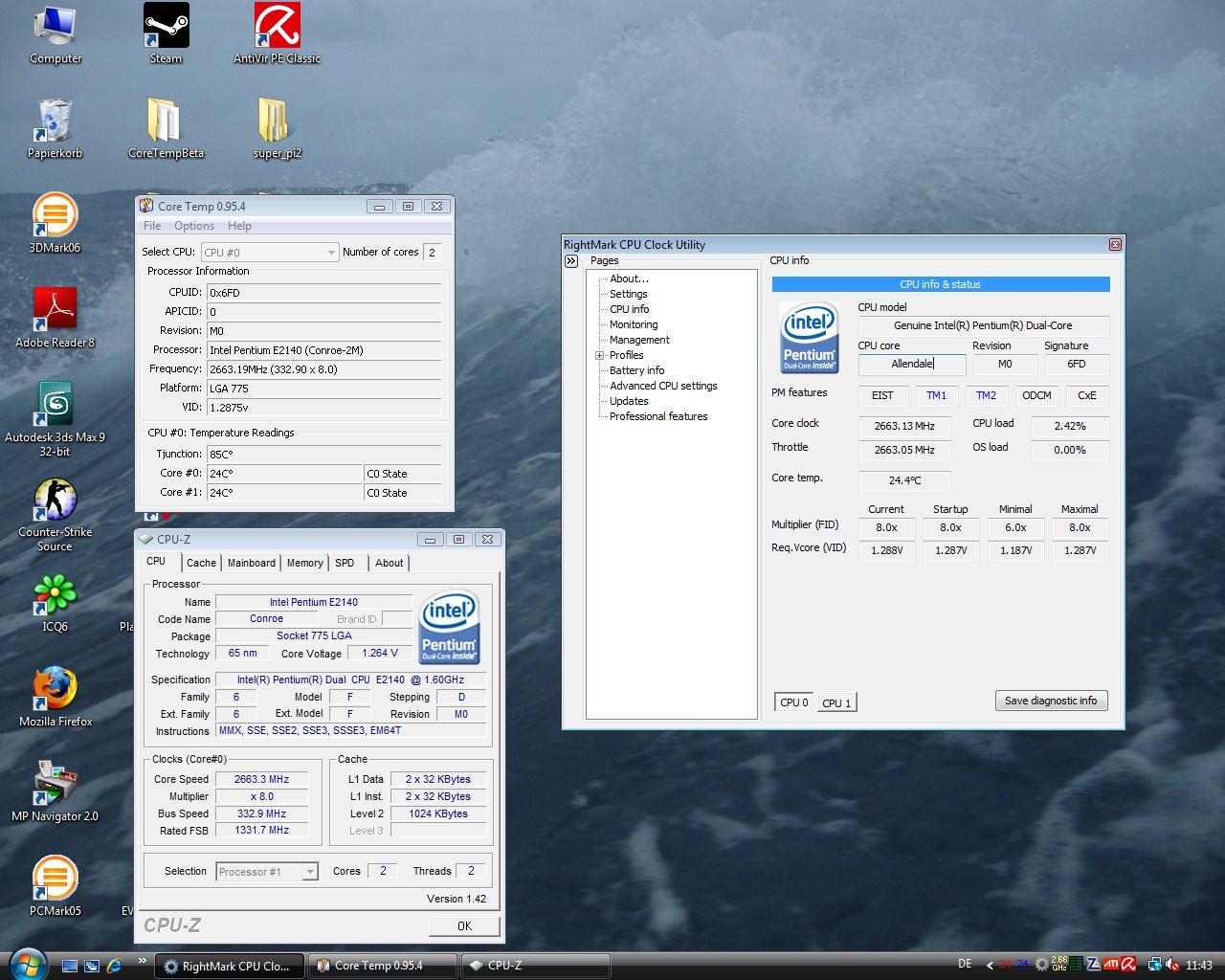
Task: Launch Mozilla Firefox from desktop
Action: click(x=55, y=698)
